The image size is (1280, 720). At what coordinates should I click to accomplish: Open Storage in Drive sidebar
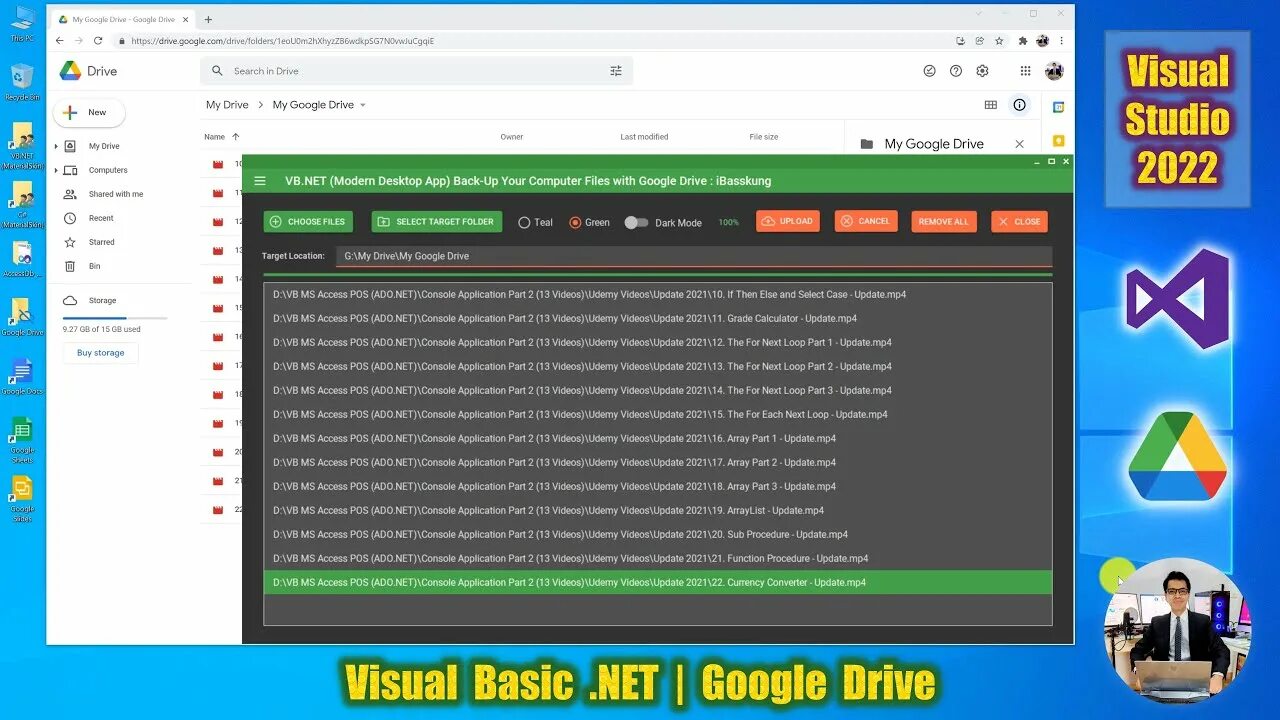[x=102, y=300]
